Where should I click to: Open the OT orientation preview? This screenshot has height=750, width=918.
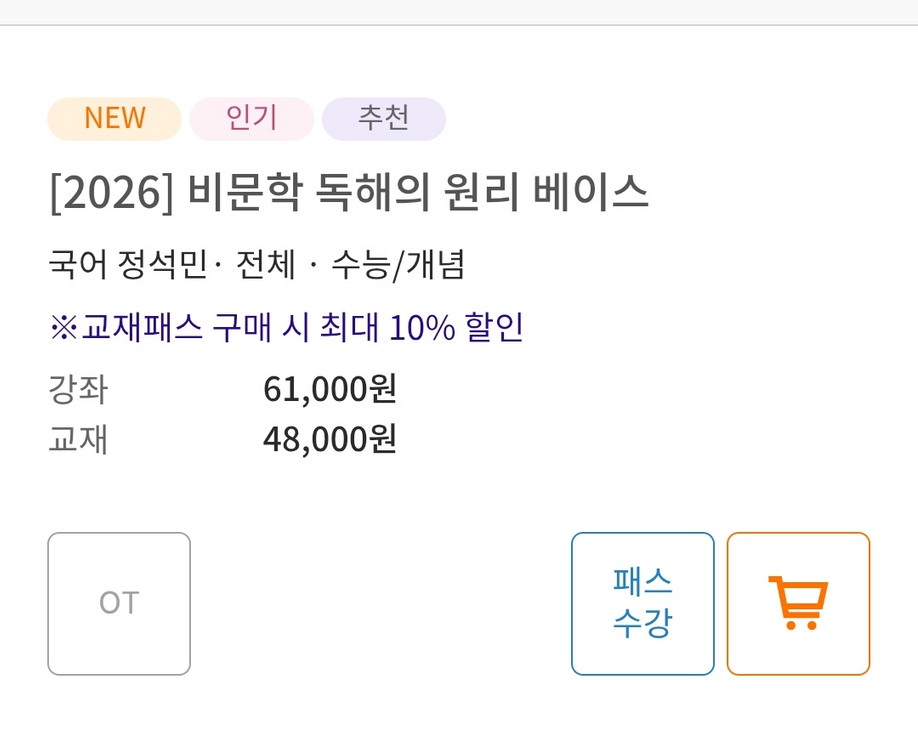119,603
